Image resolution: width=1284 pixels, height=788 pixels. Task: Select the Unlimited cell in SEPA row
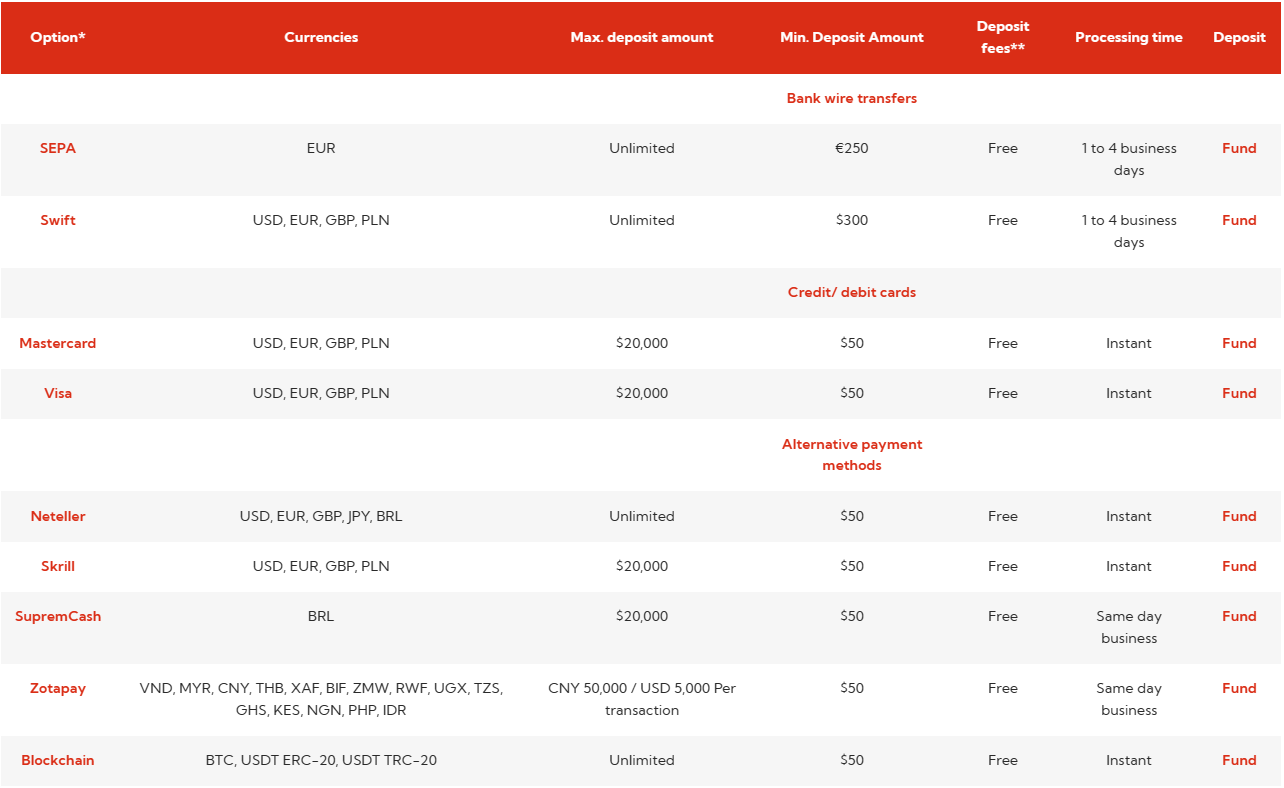click(x=642, y=148)
